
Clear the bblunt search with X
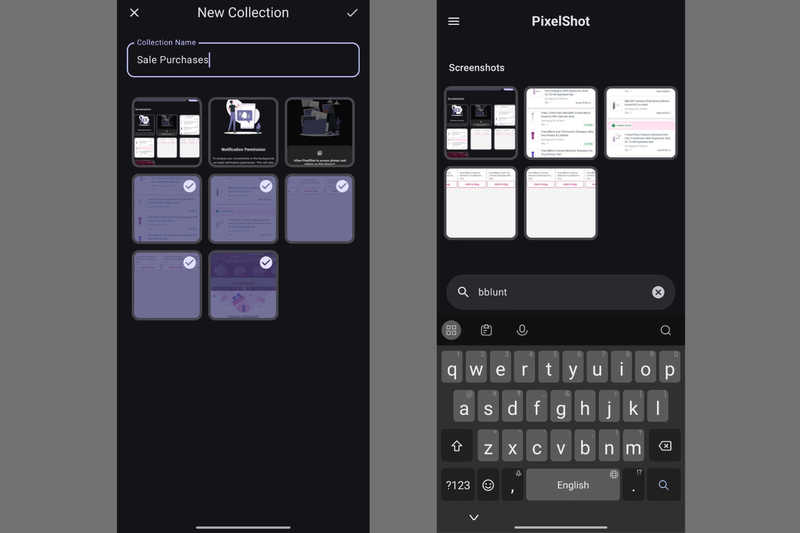(x=658, y=292)
